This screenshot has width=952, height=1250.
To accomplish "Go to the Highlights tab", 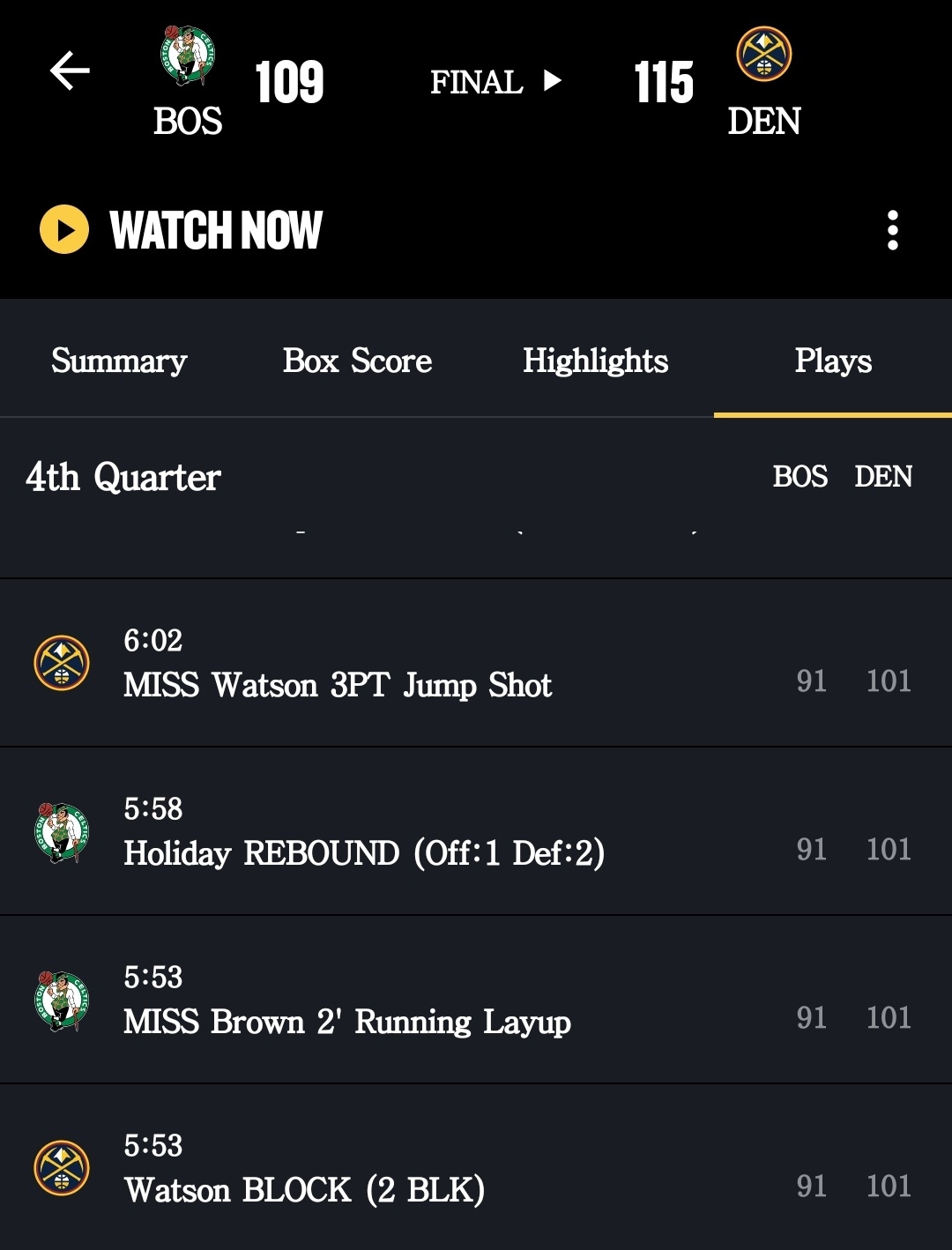I will [595, 361].
